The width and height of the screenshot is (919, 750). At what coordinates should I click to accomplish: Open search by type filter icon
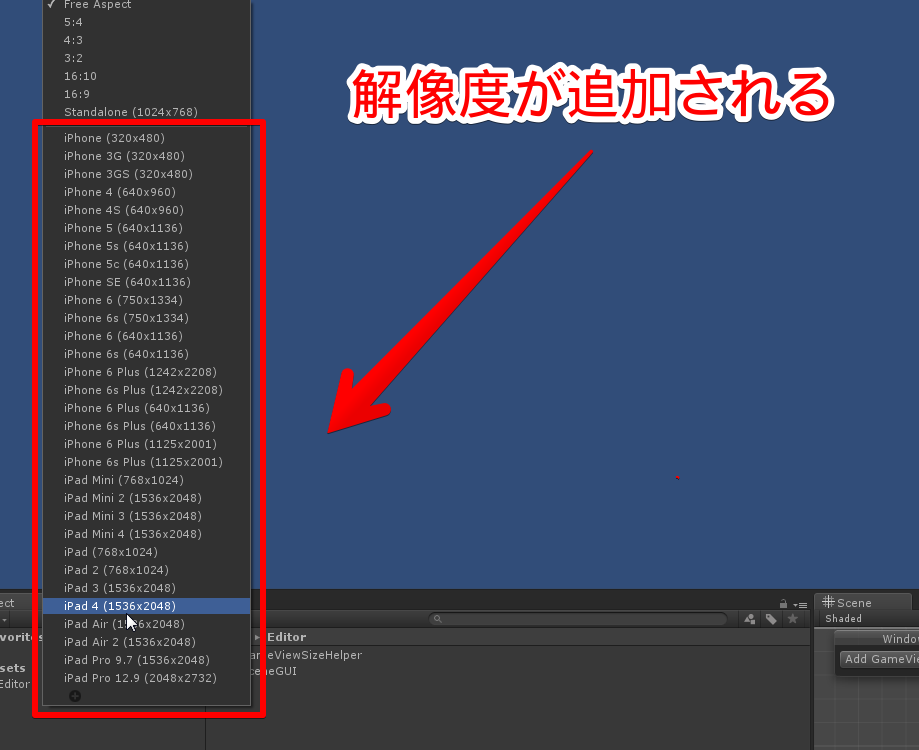pos(750,619)
